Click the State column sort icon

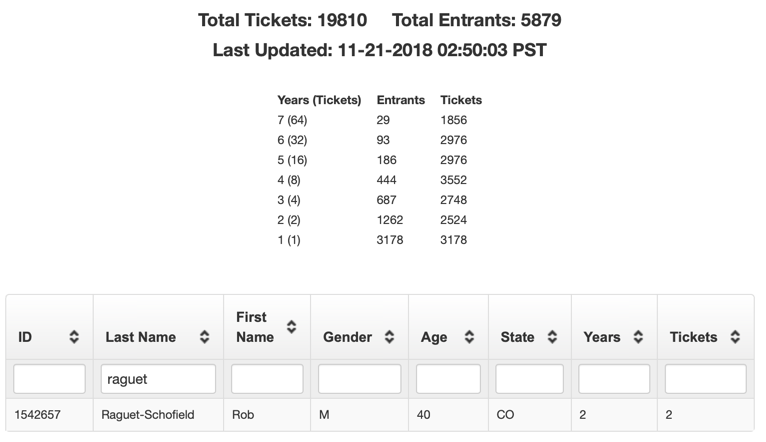click(x=552, y=337)
